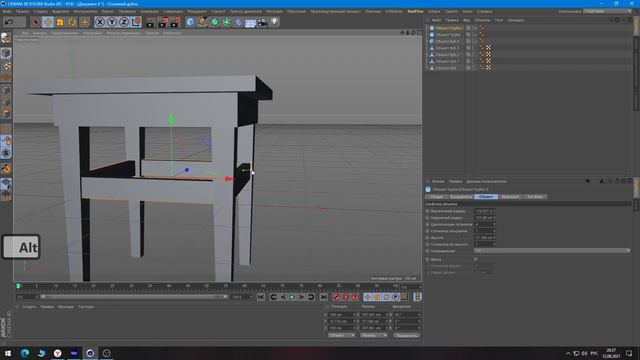Viewport: 640px width, 360px height.
Task: Render the active view
Action: click(x=150, y=22)
